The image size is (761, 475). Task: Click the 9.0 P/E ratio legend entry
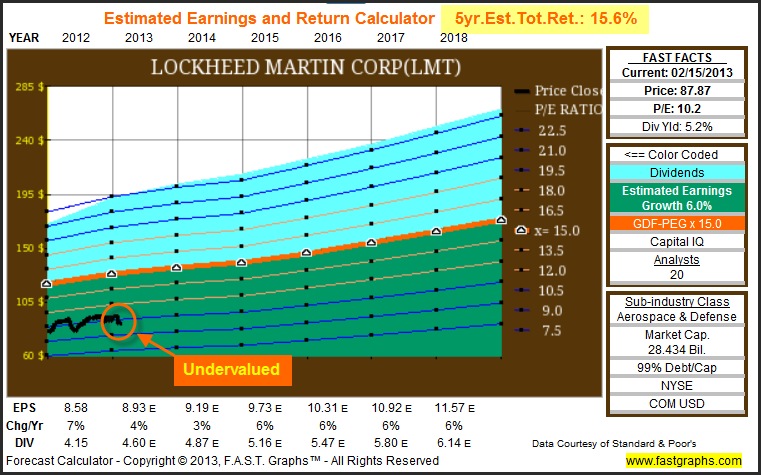tap(541, 311)
